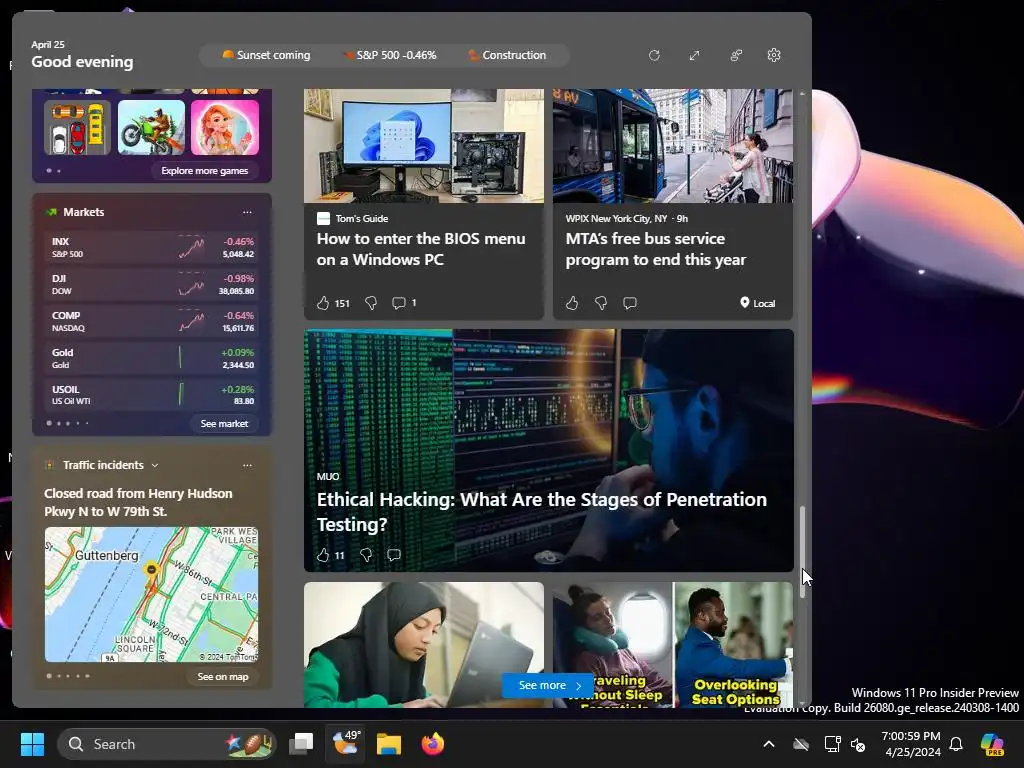Screen dimensions: 1024x768
Task: Comment on MTA free bus article
Action: point(630,303)
